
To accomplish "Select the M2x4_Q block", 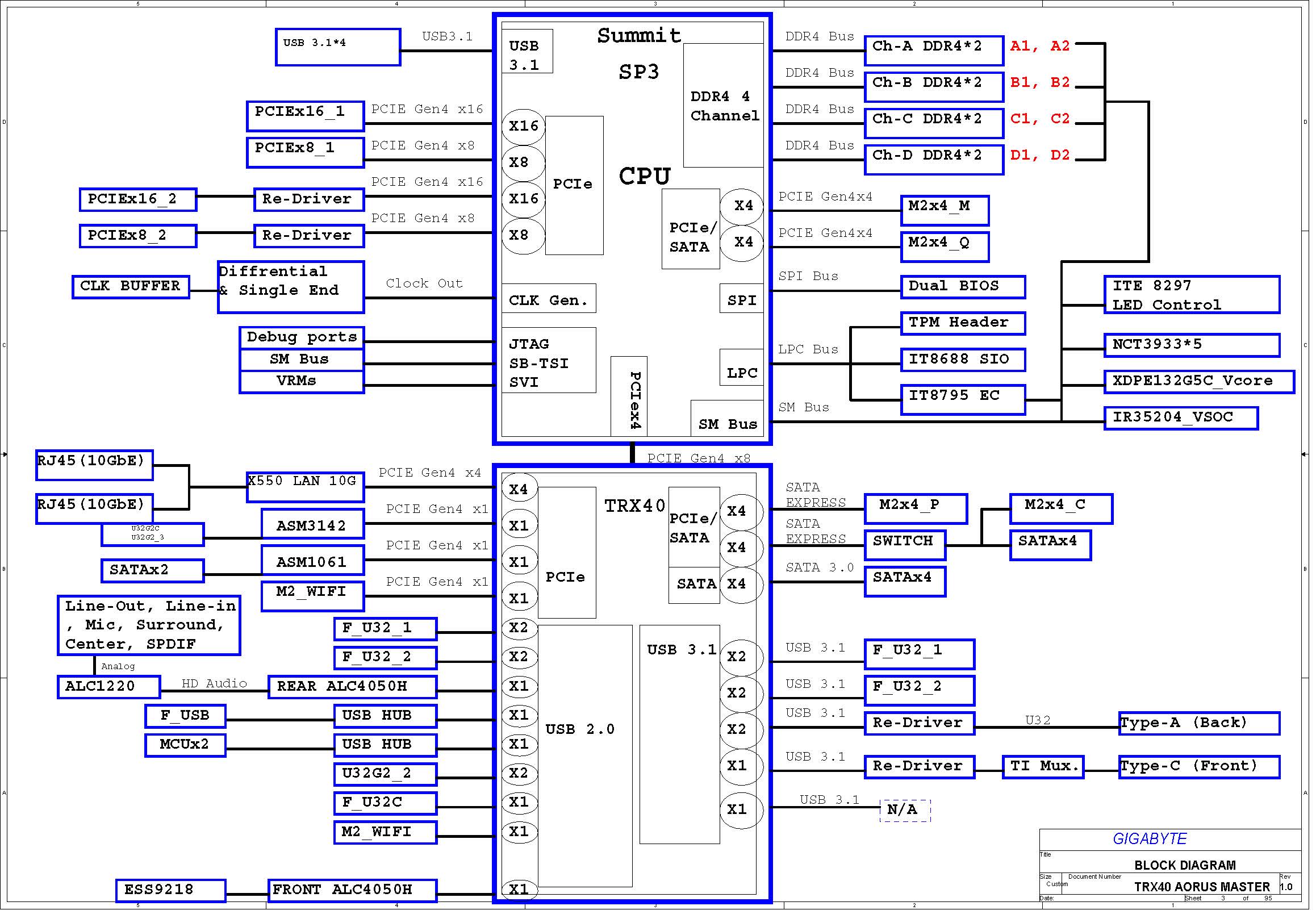I will (x=946, y=248).
